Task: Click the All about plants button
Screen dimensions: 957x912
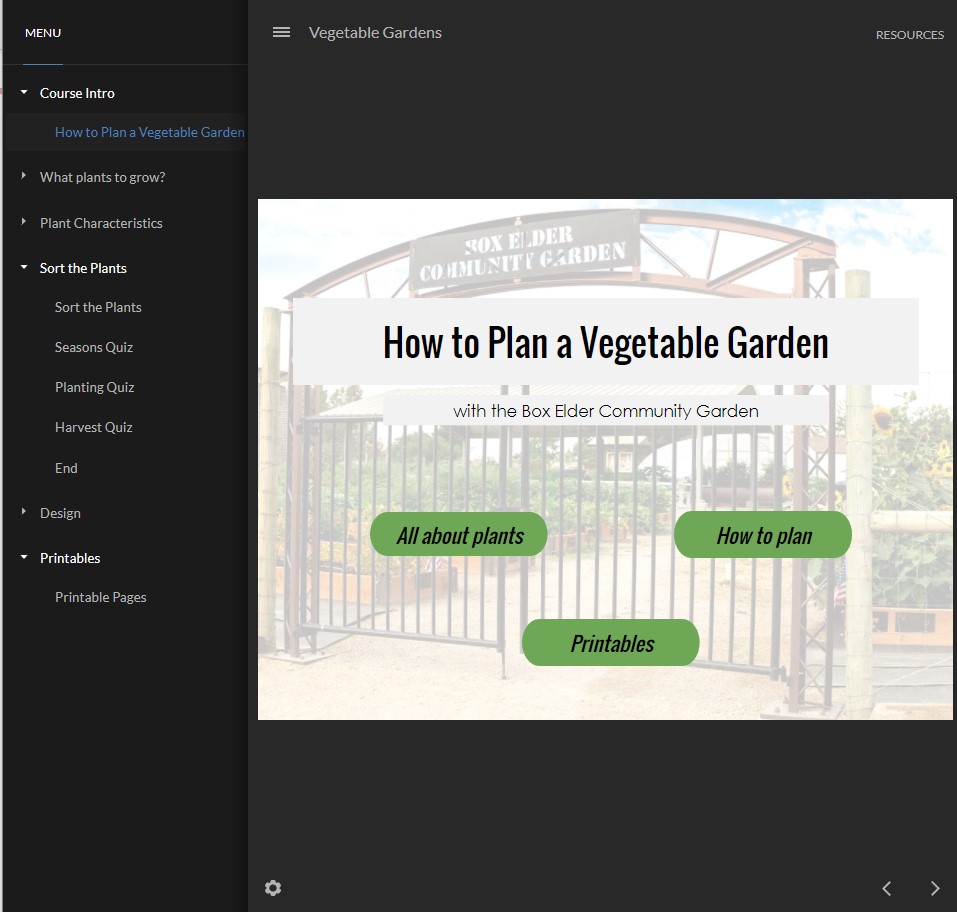Action: (459, 535)
